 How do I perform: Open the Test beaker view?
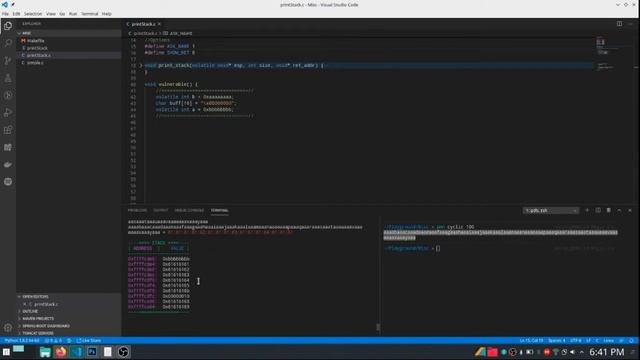point(8,78)
